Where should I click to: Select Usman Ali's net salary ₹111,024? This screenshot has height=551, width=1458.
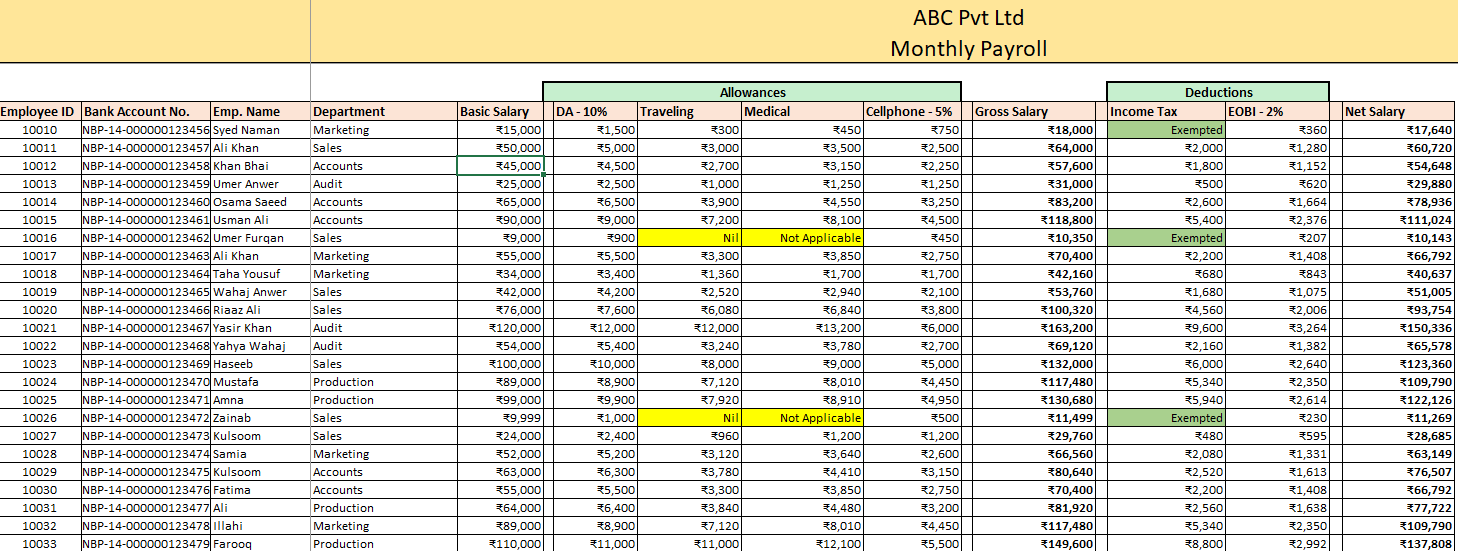[1398, 220]
